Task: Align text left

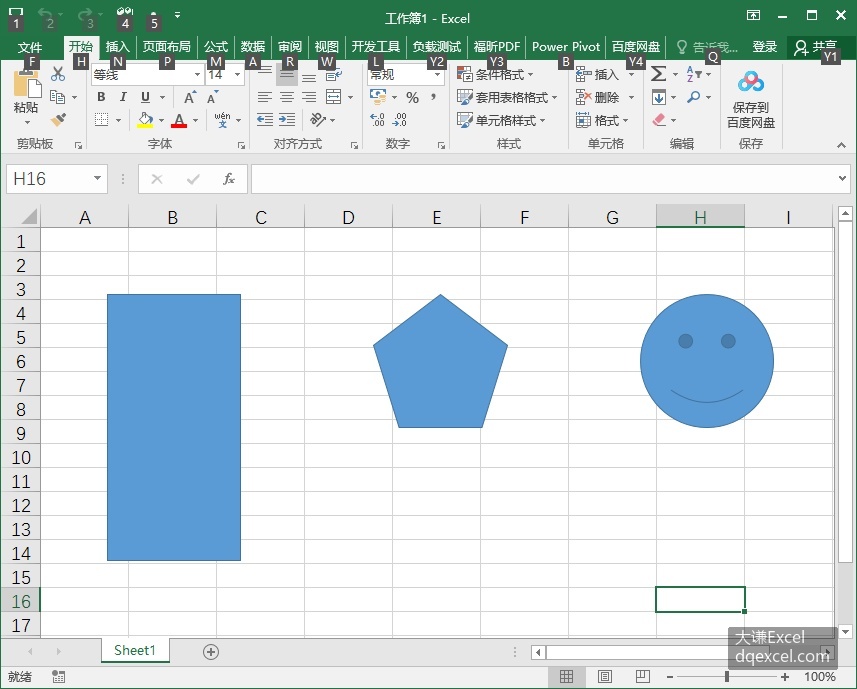Action: [265, 97]
